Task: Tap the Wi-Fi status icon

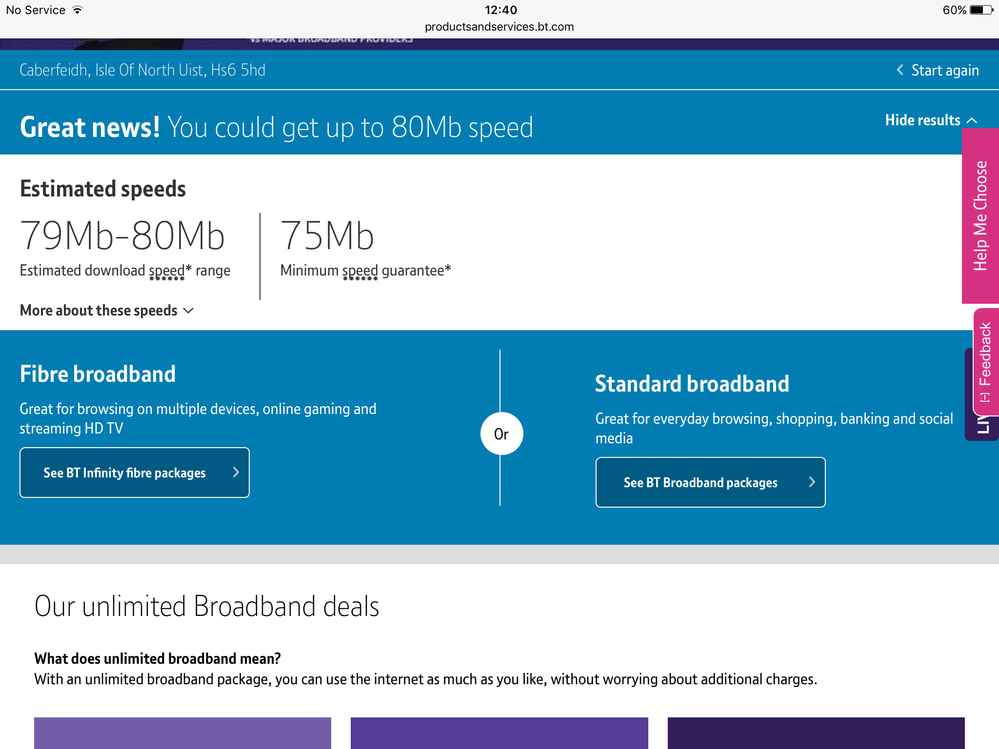Action: click(x=77, y=10)
